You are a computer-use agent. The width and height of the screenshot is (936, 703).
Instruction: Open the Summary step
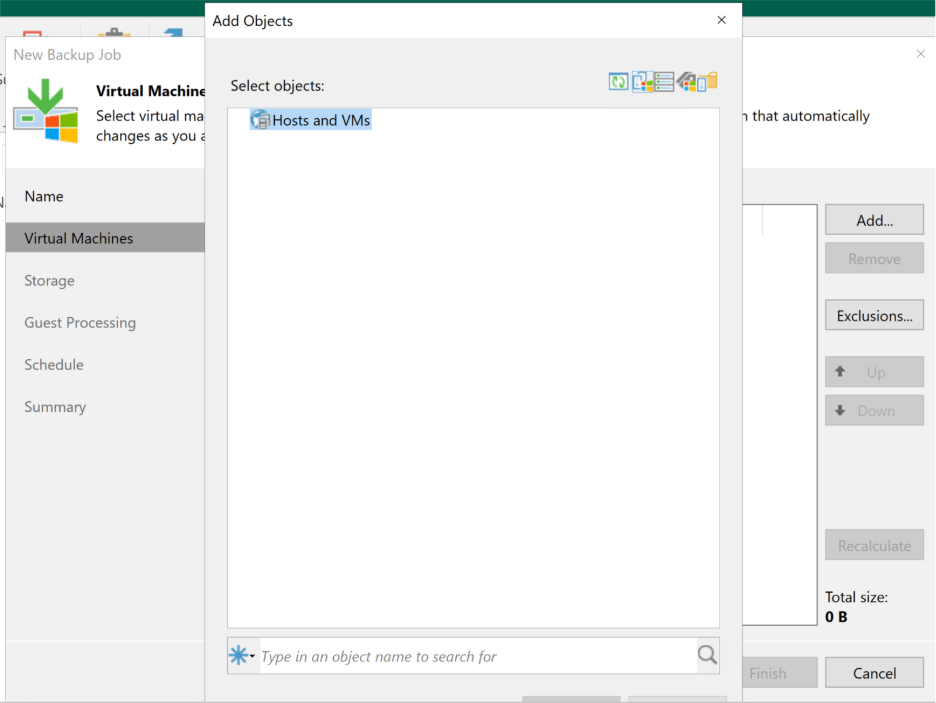pos(55,407)
